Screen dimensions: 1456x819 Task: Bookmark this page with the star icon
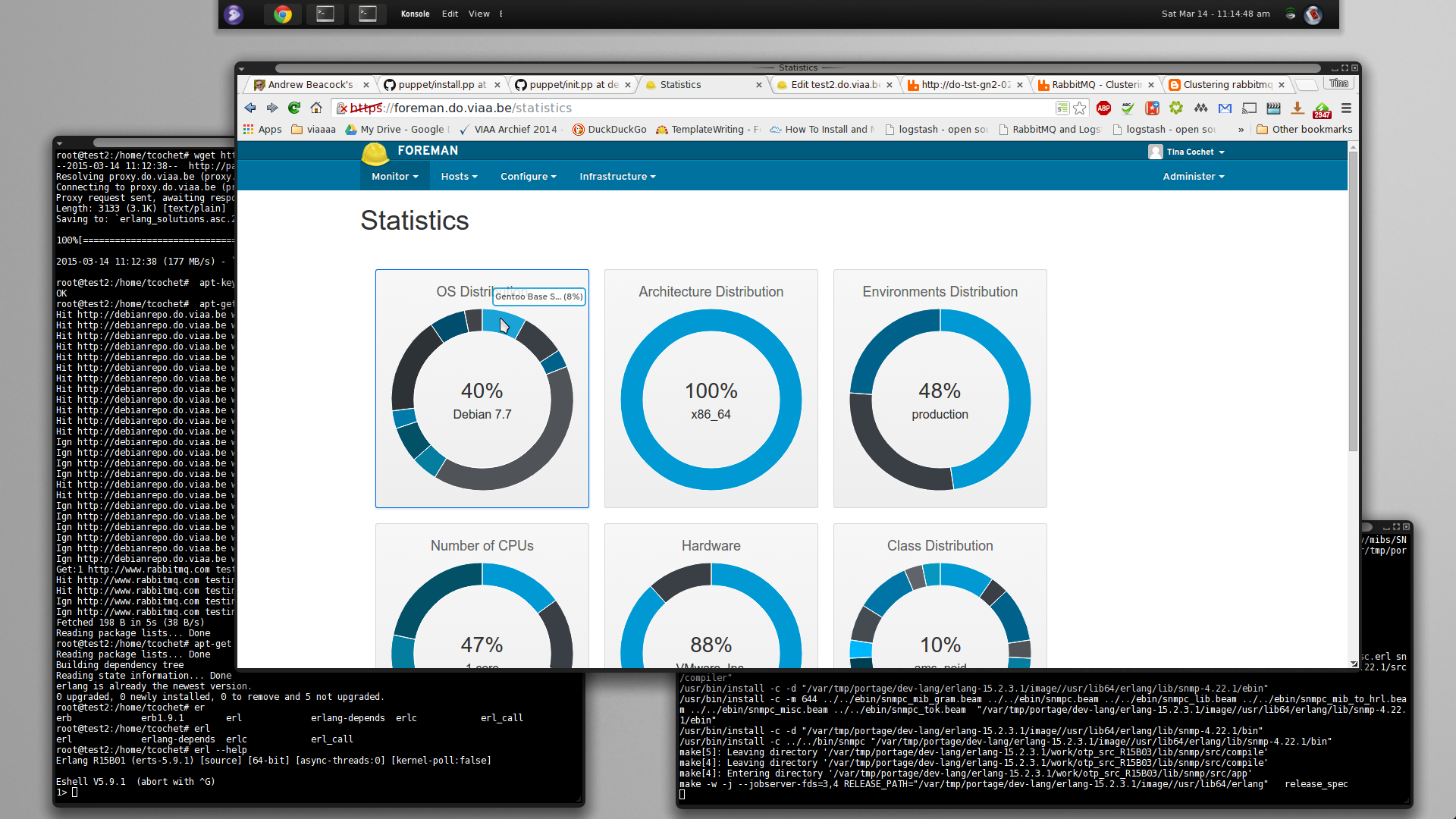tap(1080, 108)
